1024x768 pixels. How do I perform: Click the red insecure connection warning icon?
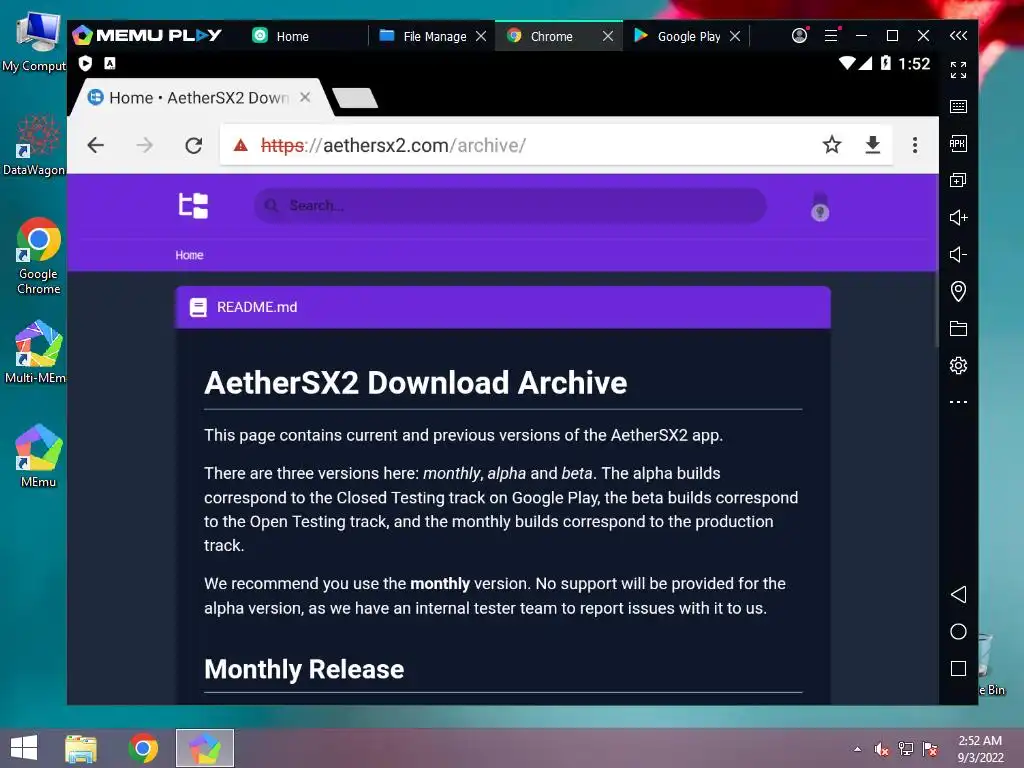pyautogui.click(x=241, y=145)
